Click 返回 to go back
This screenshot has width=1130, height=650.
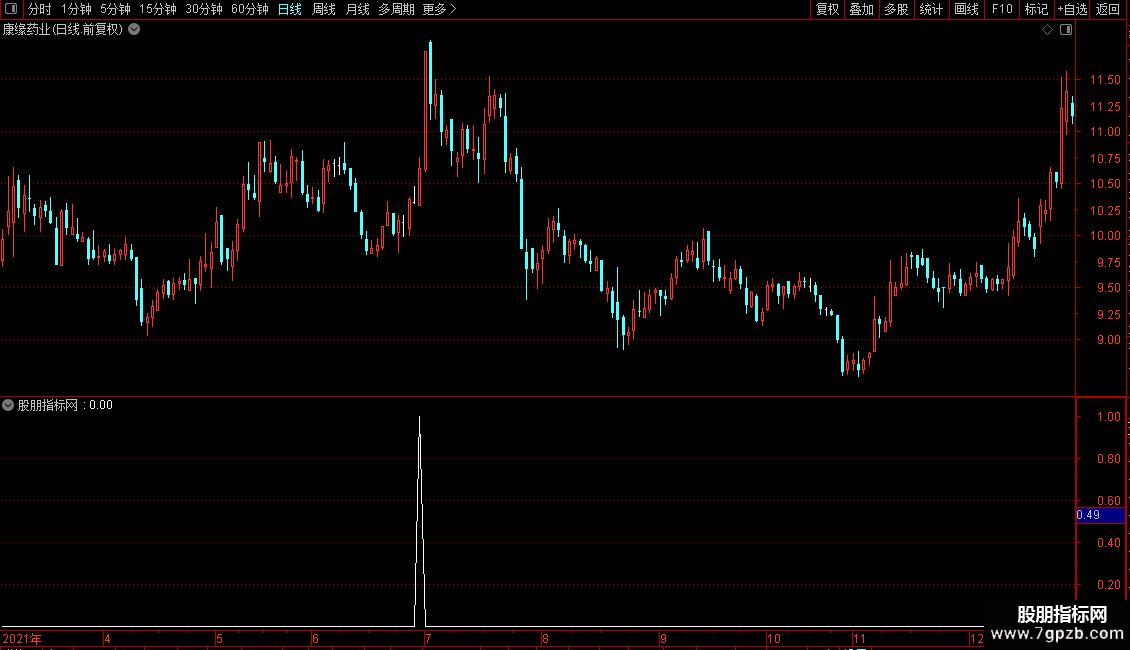[x=1108, y=9]
